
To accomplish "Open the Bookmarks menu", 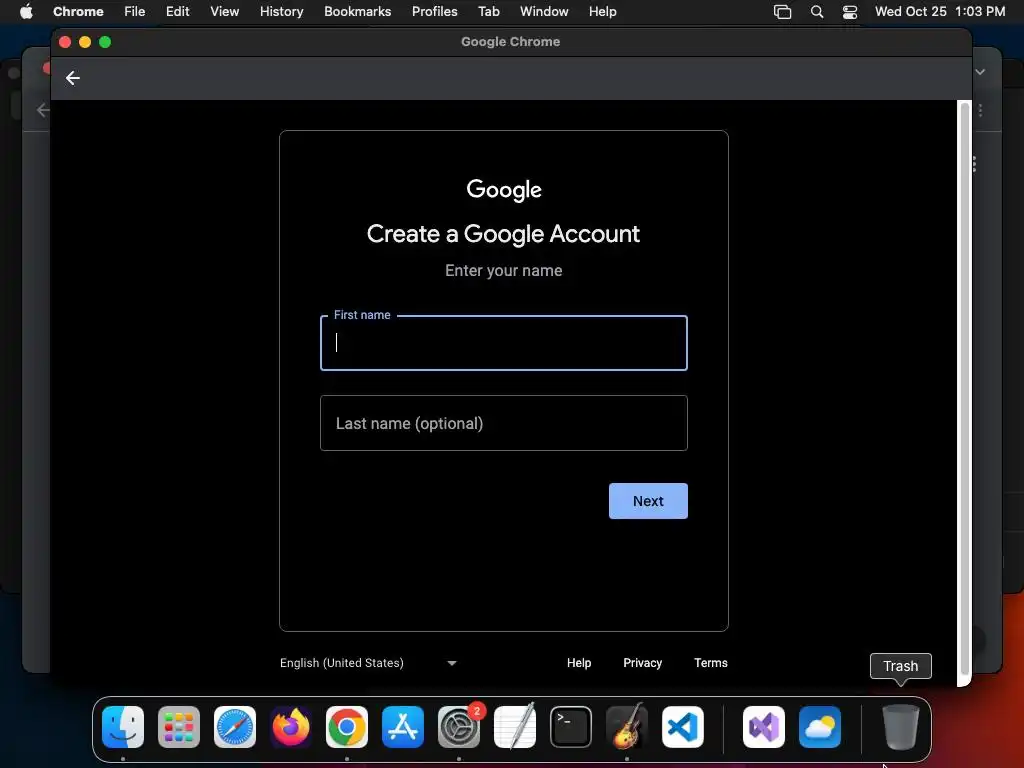I will pyautogui.click(x=358, y=11).
